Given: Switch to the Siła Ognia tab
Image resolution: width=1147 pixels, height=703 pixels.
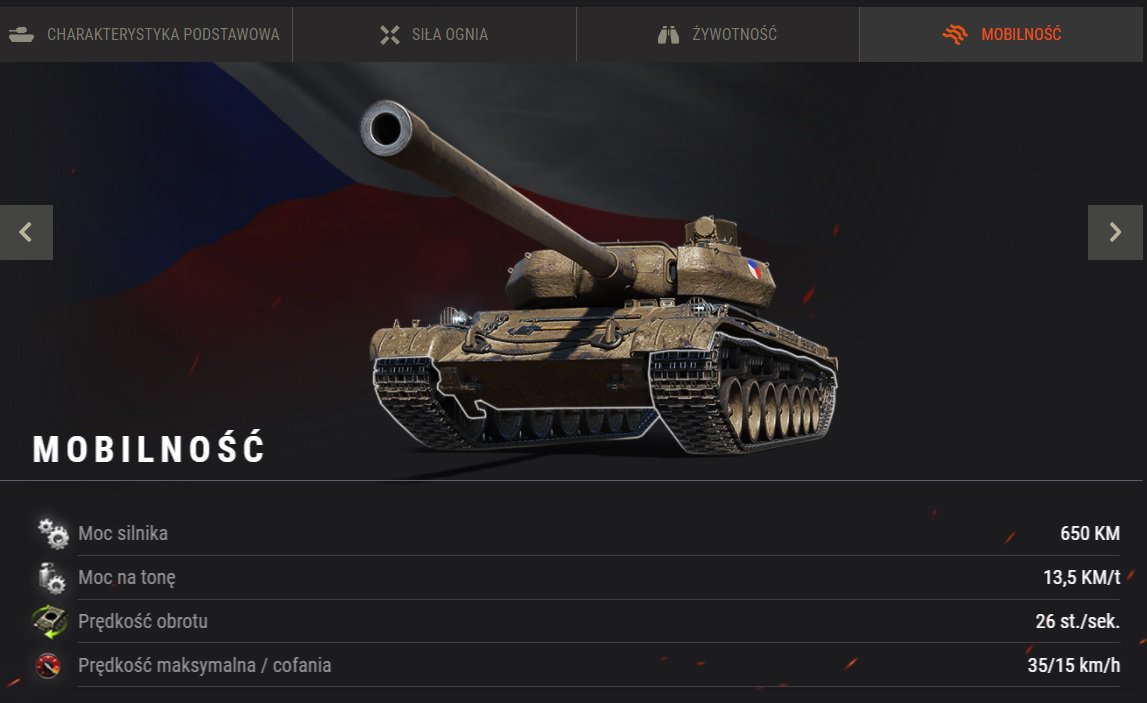Looking at the screenshot, I should tap(435, 34).
